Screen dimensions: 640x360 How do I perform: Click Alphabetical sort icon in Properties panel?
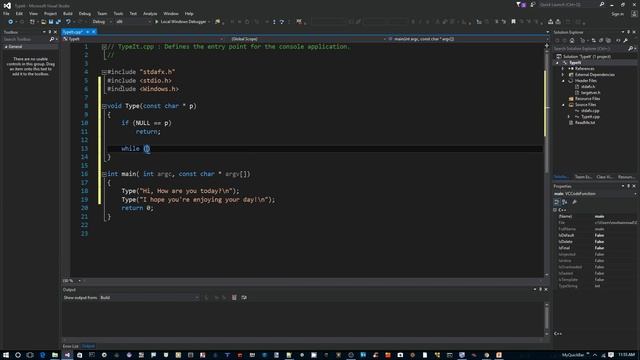pyautogui.click(x=564, y=202)
